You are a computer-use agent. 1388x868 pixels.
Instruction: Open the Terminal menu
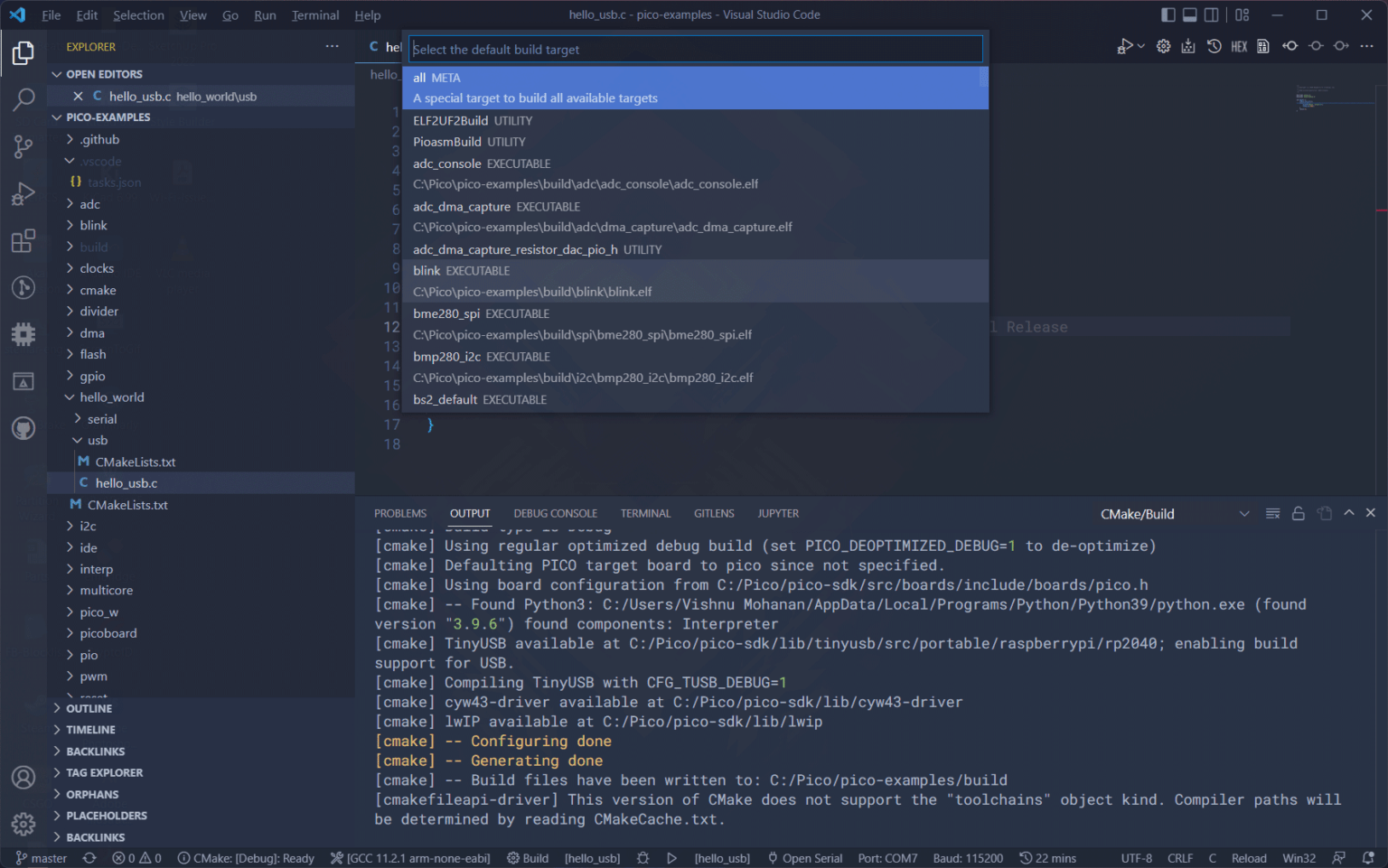point(314,15)
